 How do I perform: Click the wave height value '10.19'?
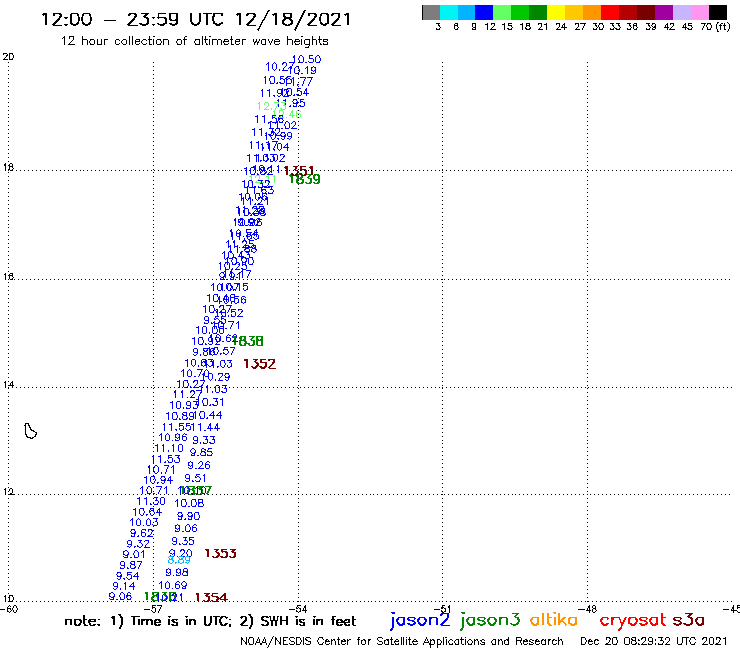click(x=303, y=70)
